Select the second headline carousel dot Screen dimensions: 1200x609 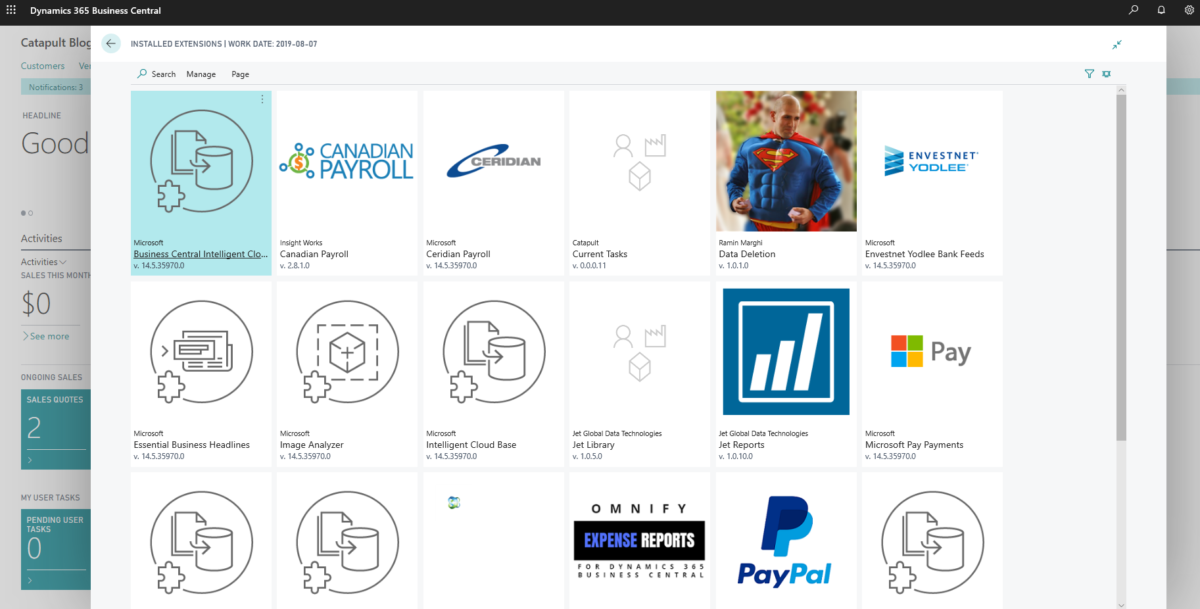31,213
